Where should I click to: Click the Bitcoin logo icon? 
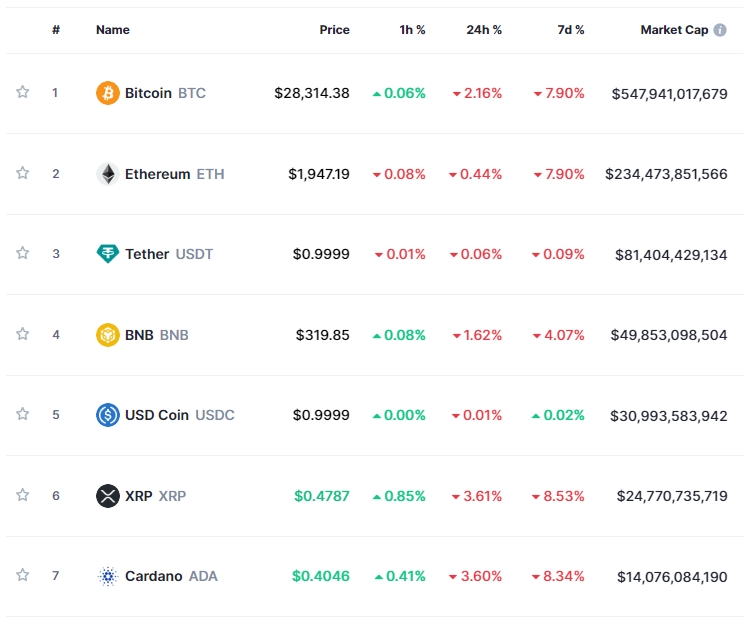tap(107, 93)
